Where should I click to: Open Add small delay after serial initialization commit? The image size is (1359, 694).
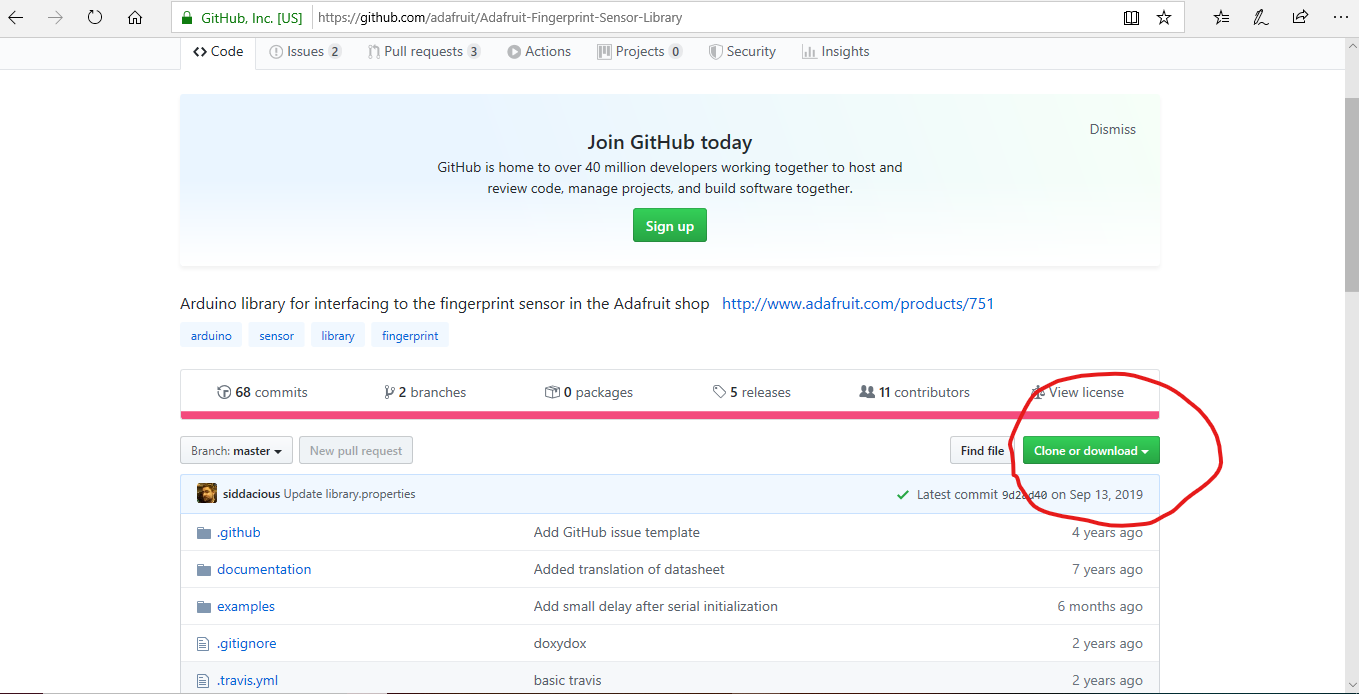(x=656, y=606)
